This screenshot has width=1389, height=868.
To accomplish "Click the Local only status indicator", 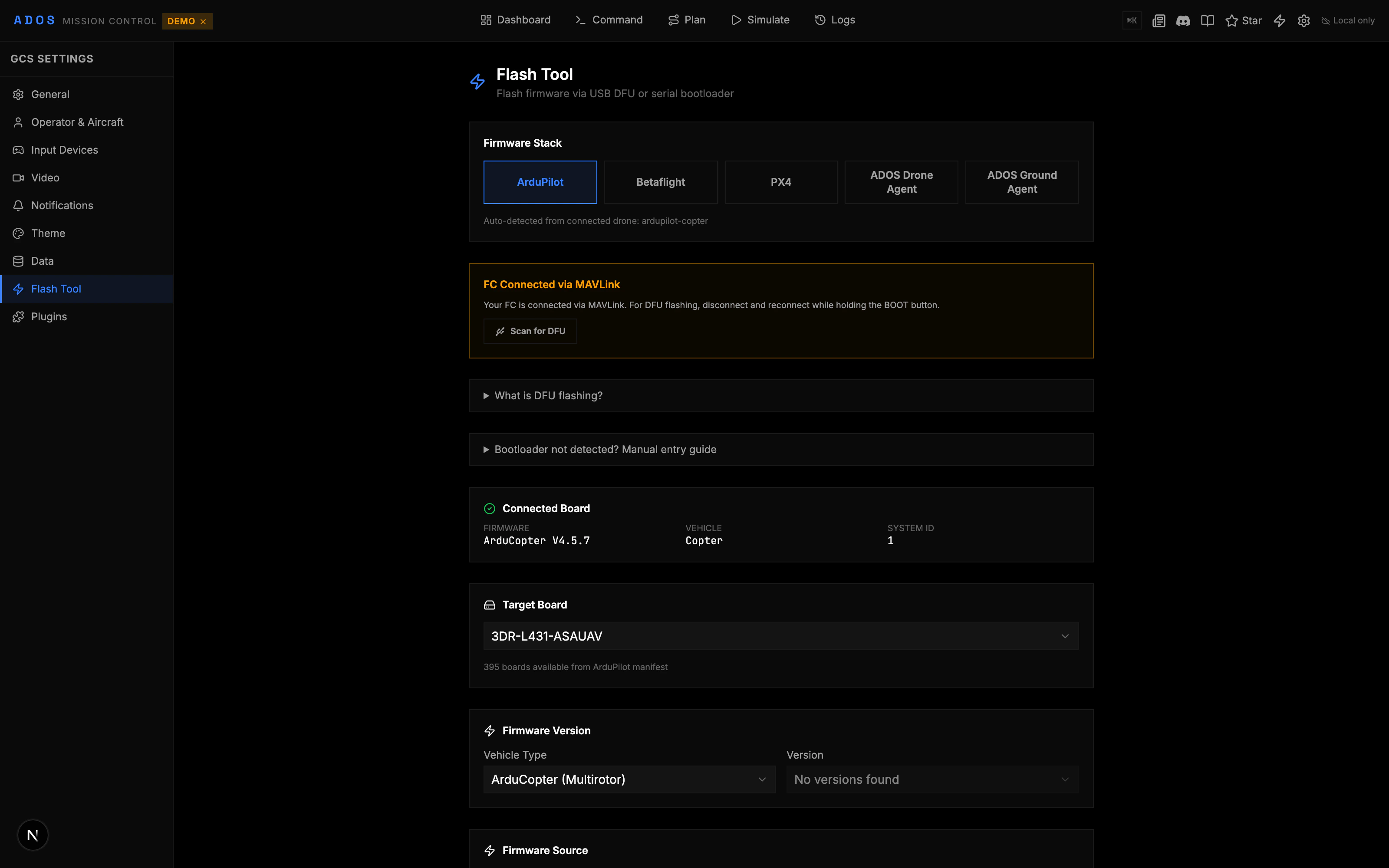I will click(x=1348, y=21).
